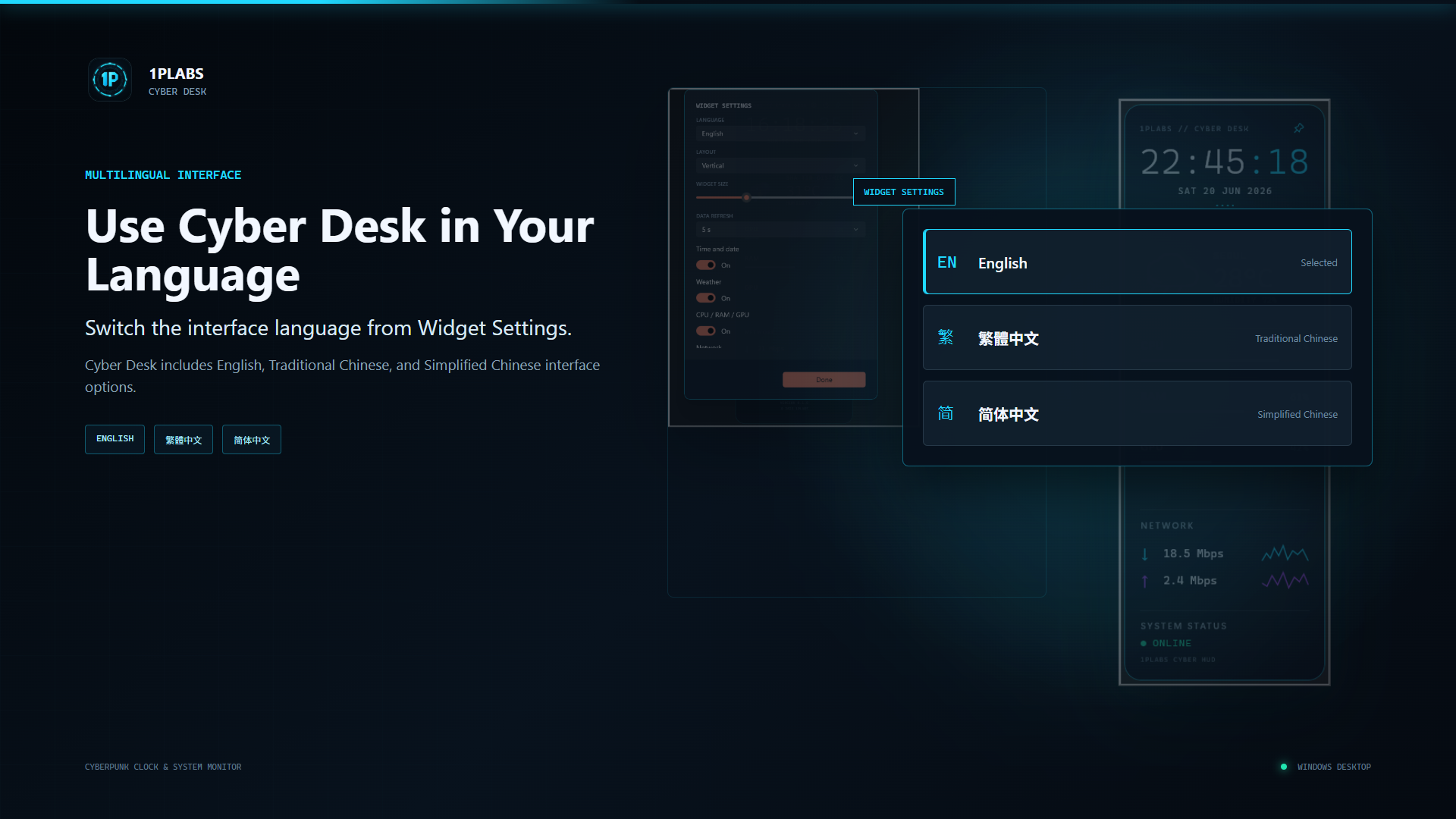1456x819 pixels.
Task: Click the CYBERPUNK CLOCK & SYSTEM MONITOR footer text
Action: point(163,767)
